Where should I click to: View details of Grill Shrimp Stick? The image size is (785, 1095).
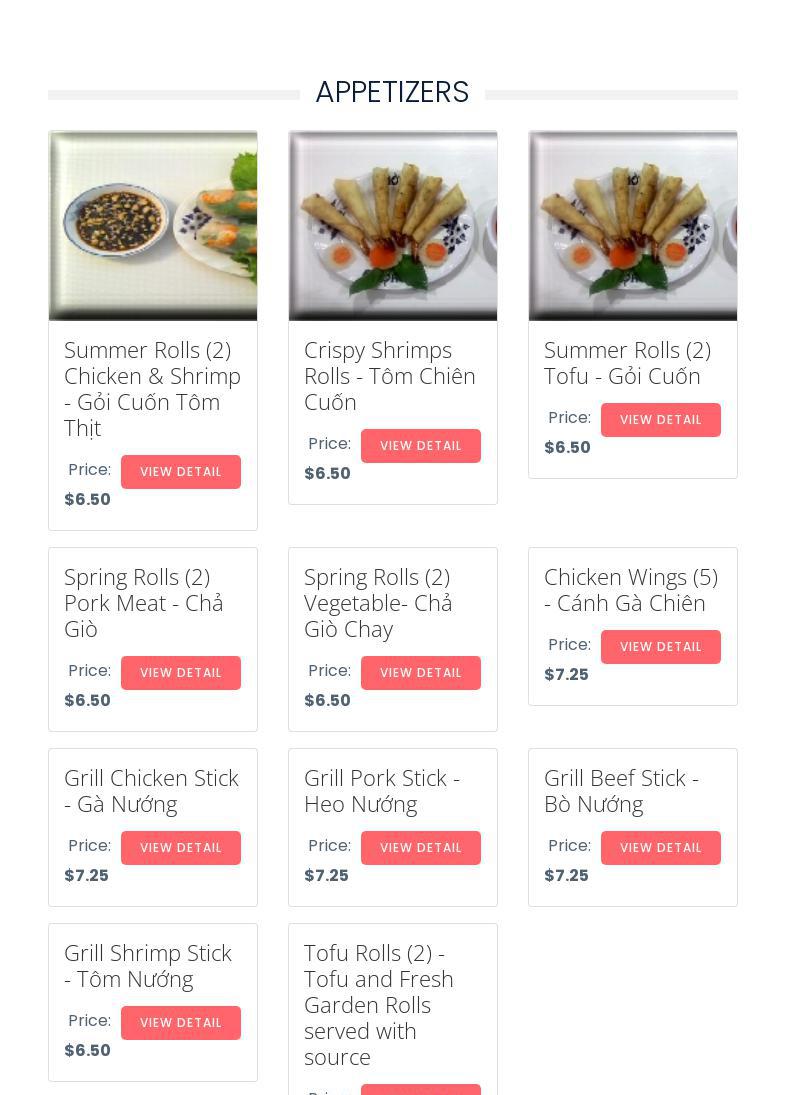[x=180, y=1023]
